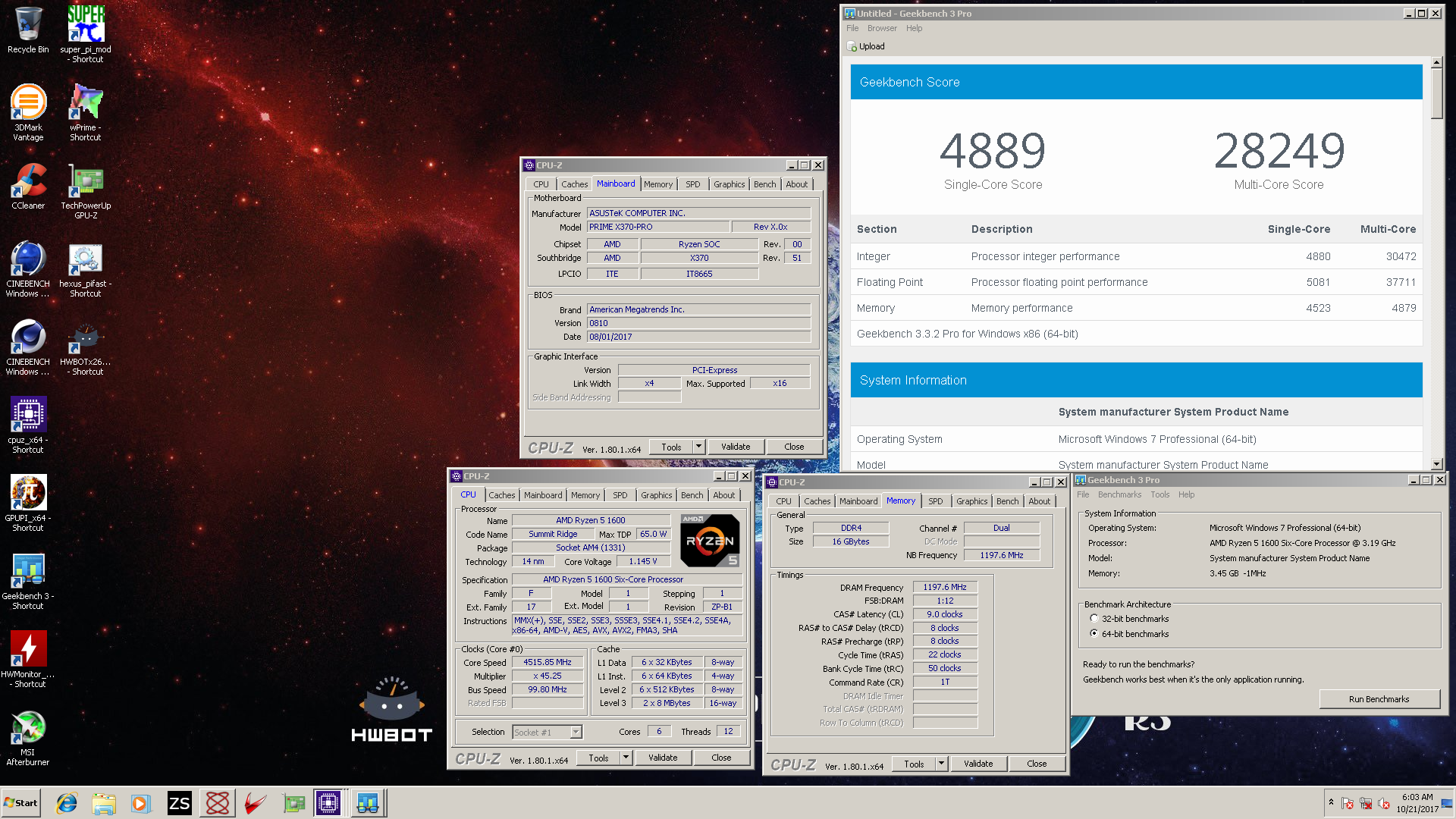Show hidden tray icons arrow
The height and width of the screenshot is (819, 1456).
[x=1331, y=802]
